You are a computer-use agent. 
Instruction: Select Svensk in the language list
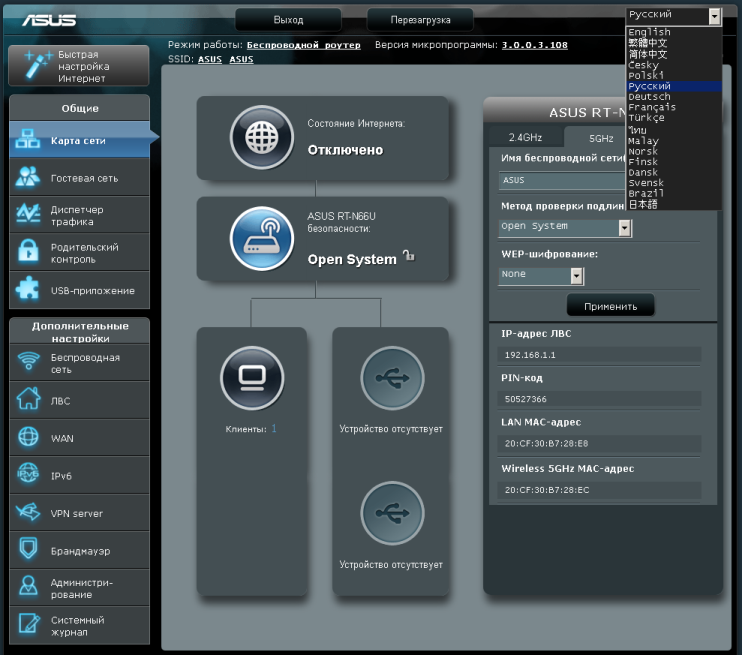pos(674,183)
